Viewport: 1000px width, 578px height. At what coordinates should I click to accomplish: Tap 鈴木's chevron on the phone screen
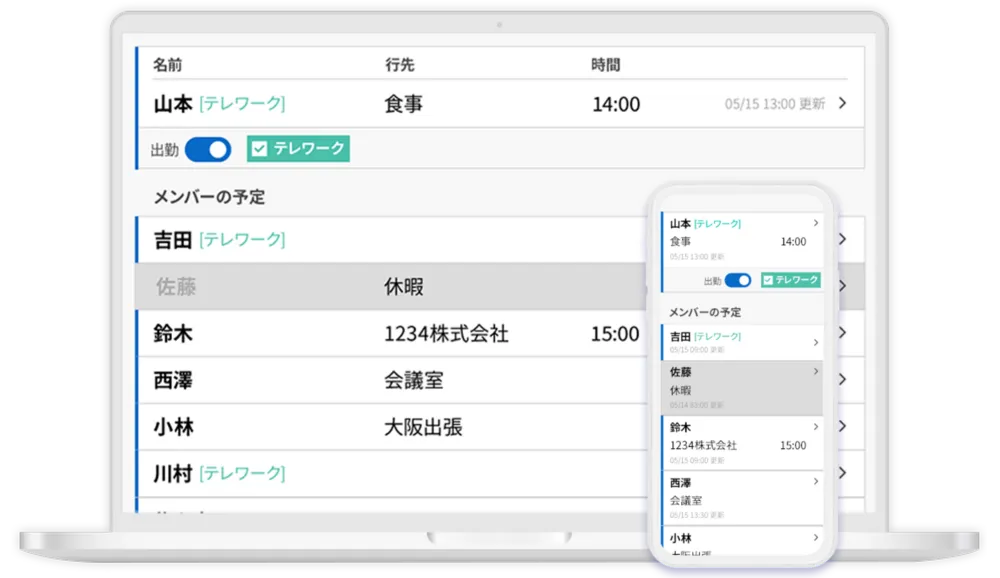(x=816, y=427)
